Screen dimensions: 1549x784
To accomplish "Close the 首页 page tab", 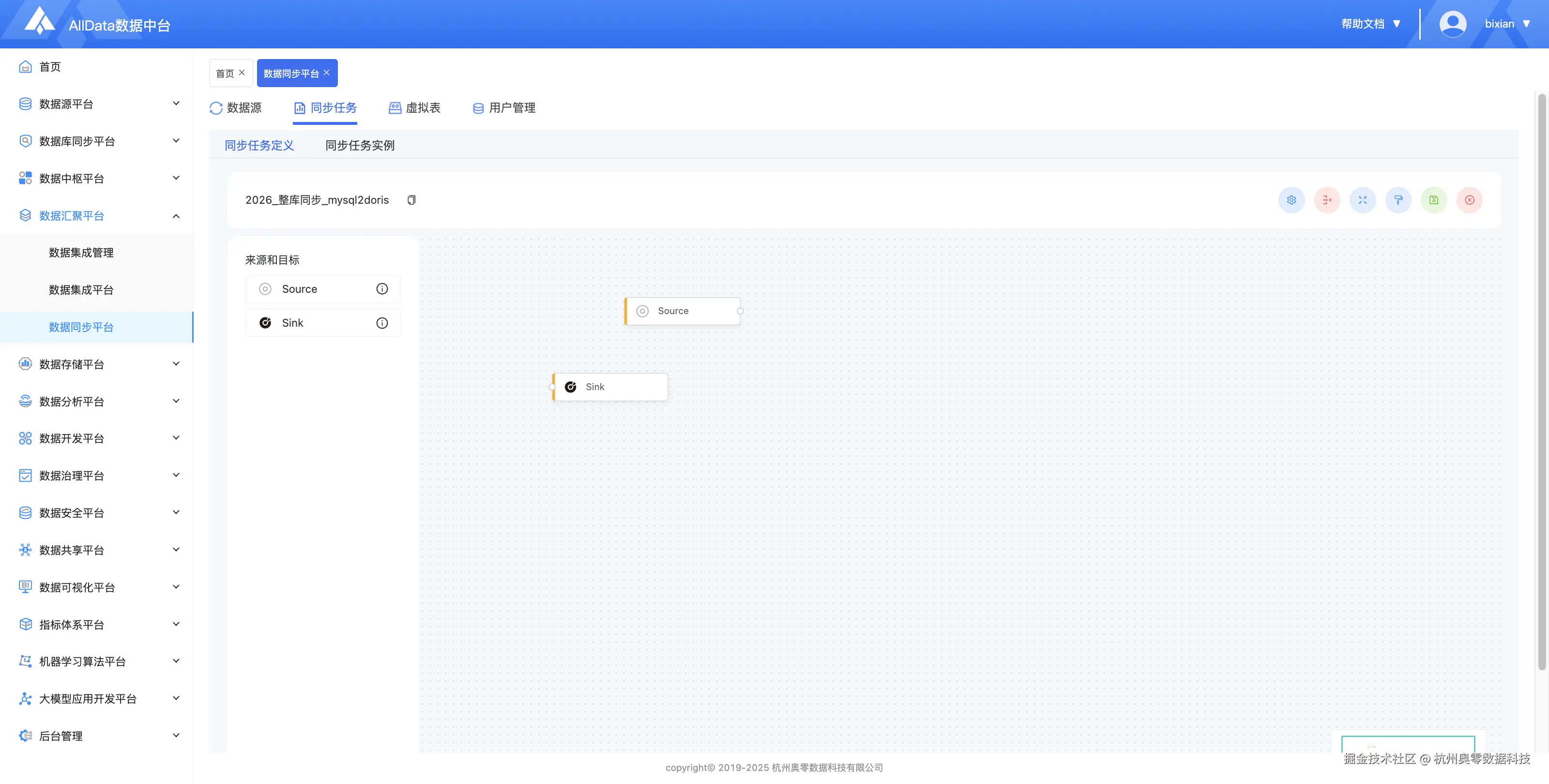I will pos(243,73).
